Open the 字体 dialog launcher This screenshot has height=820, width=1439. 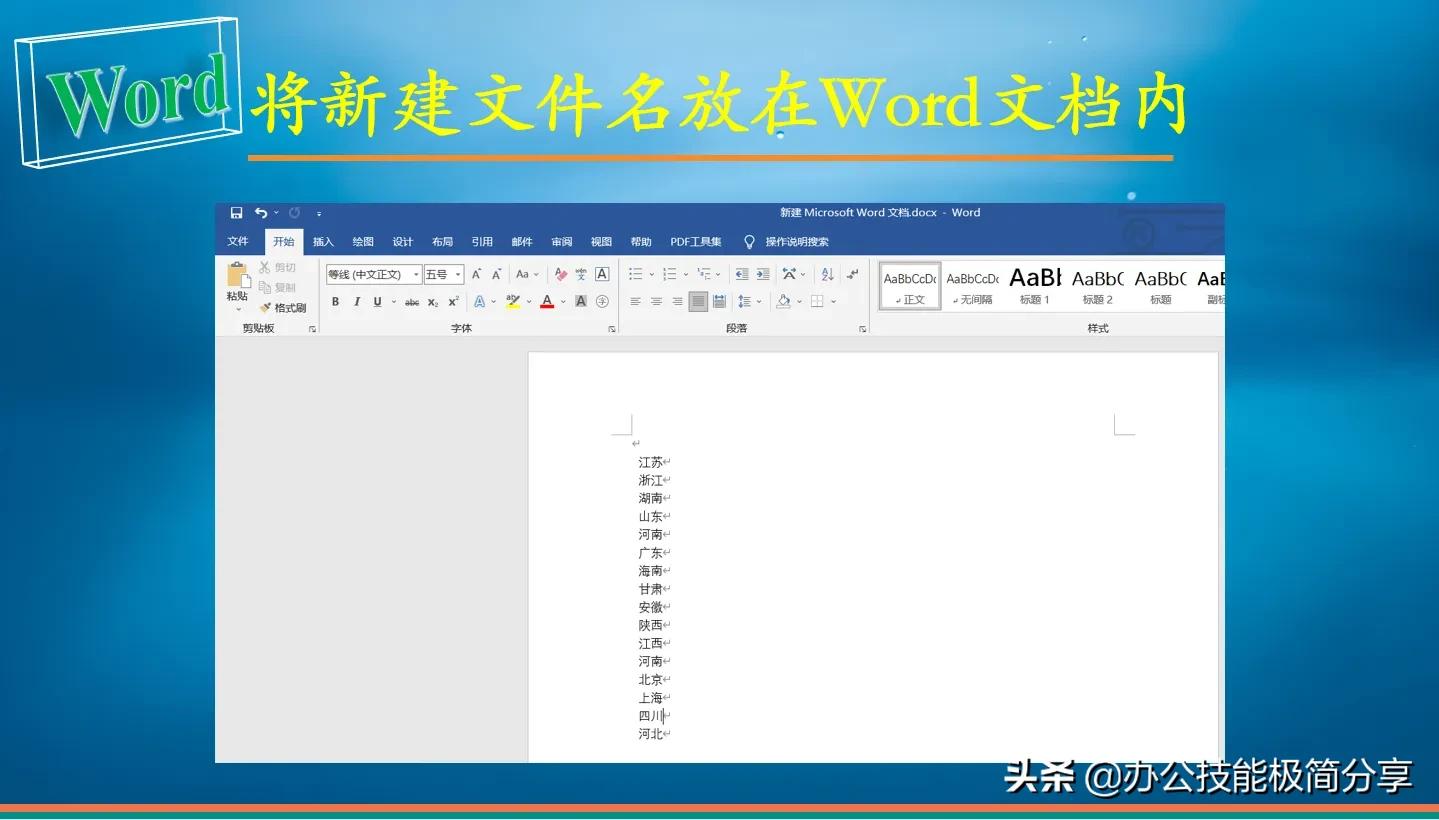coord(612,329)
